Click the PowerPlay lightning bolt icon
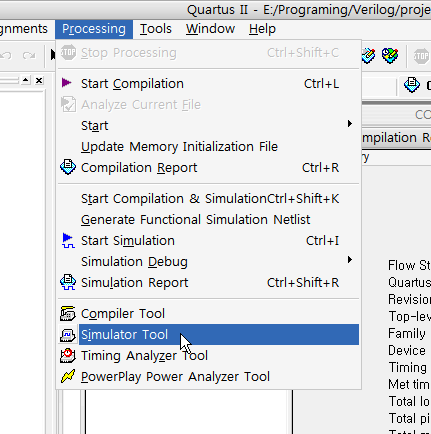Image resolution: width=431 pixels, height=434 pixels. 68,376
